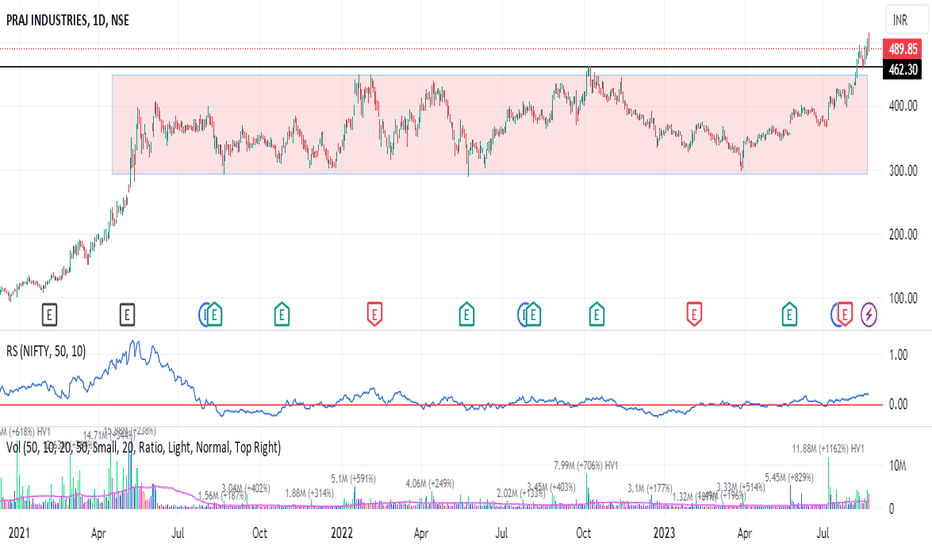Click the purple lightning bolt event icon
The height and width of the screenshot is (550, 932).
point(869,315)
